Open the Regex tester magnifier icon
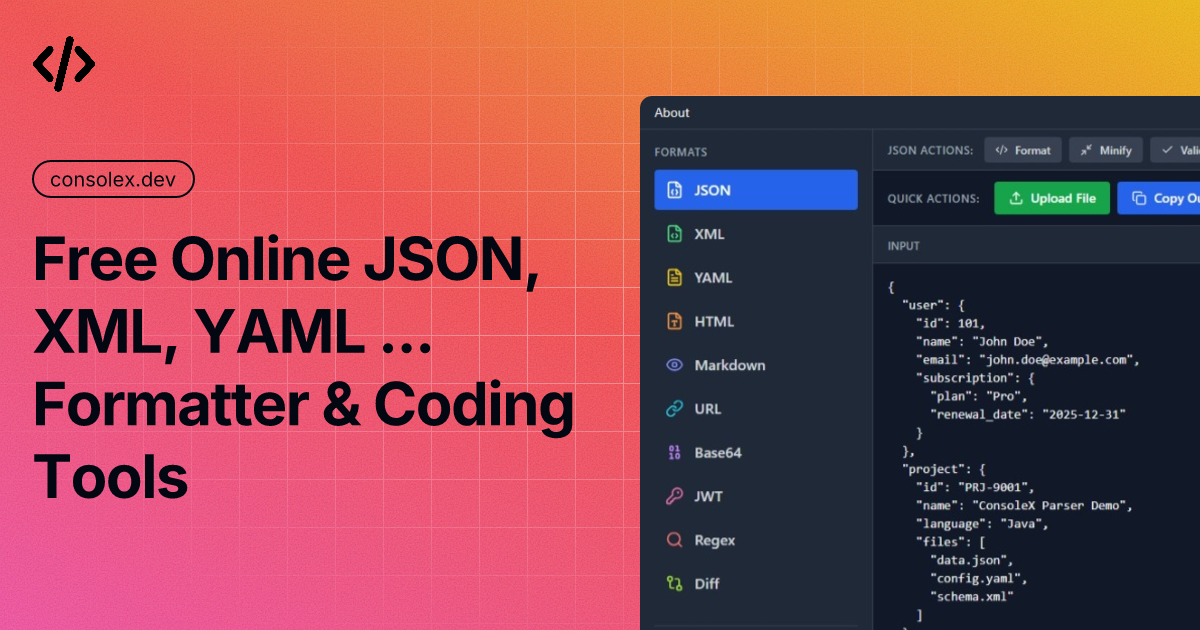The width and height of the screenshot is (1200, 630). point(674,540)
